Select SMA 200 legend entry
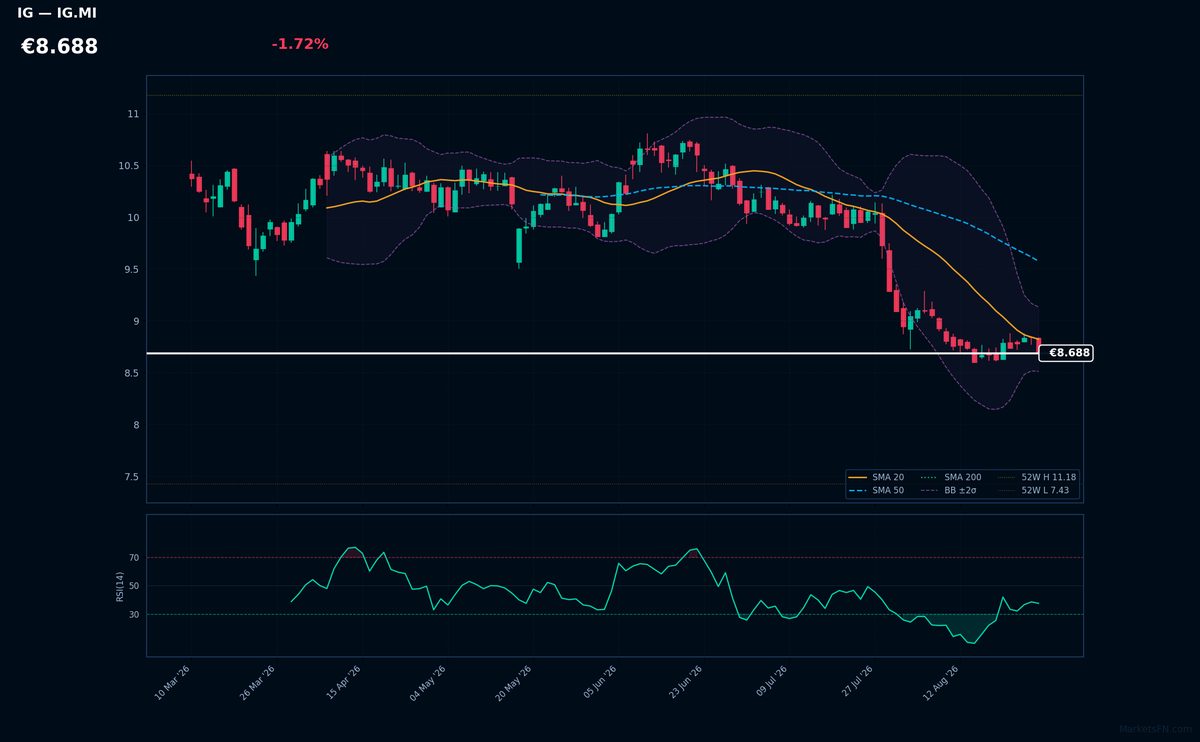This screenshot has width=1200, height=742. click(951, 478)
